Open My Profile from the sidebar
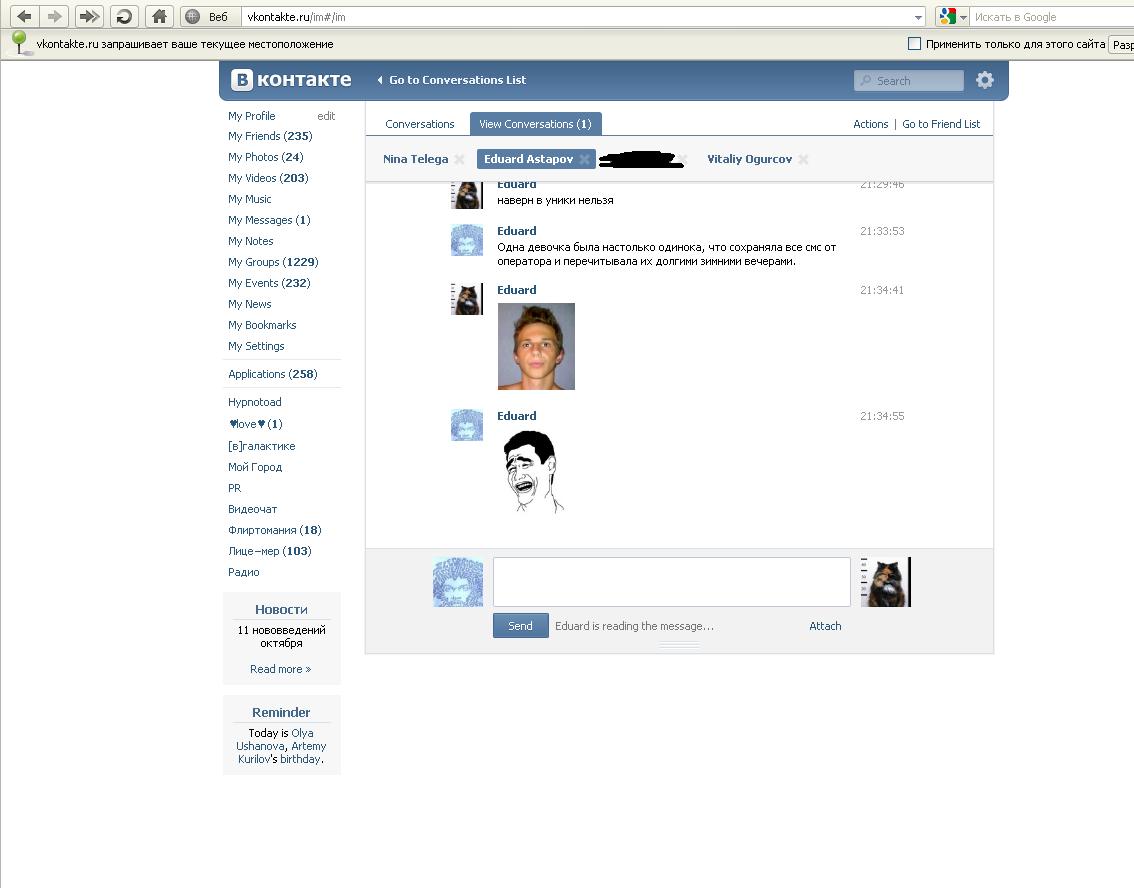Image resolution: width=1134 pixels, height=888 pixels. tap(252, 116)
